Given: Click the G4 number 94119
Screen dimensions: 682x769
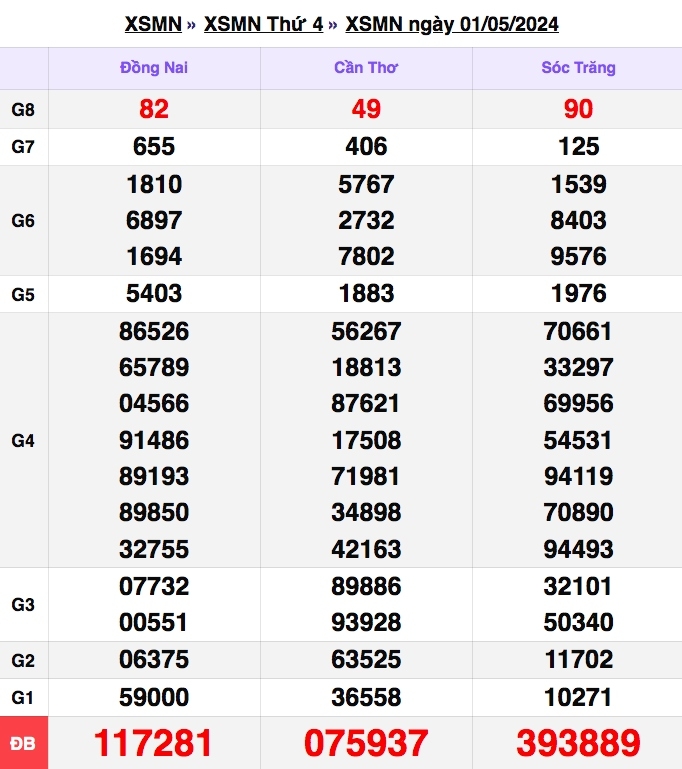Looking at the screenshot, I should pos(579,476).
